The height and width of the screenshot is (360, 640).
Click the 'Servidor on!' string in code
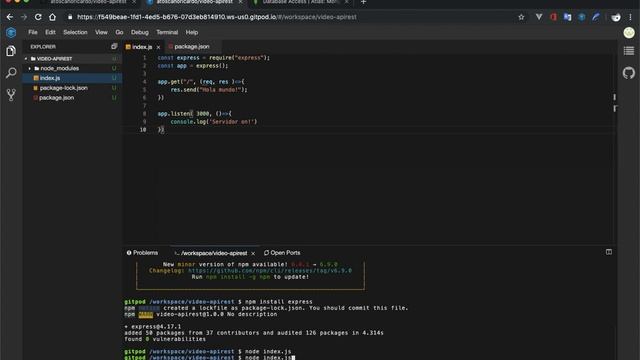click(x=233, y=122)
